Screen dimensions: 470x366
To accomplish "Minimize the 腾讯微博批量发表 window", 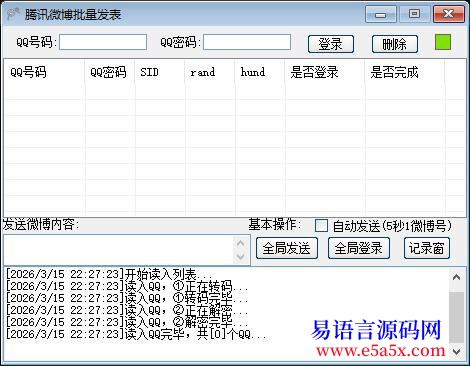I will coord(381,14).
